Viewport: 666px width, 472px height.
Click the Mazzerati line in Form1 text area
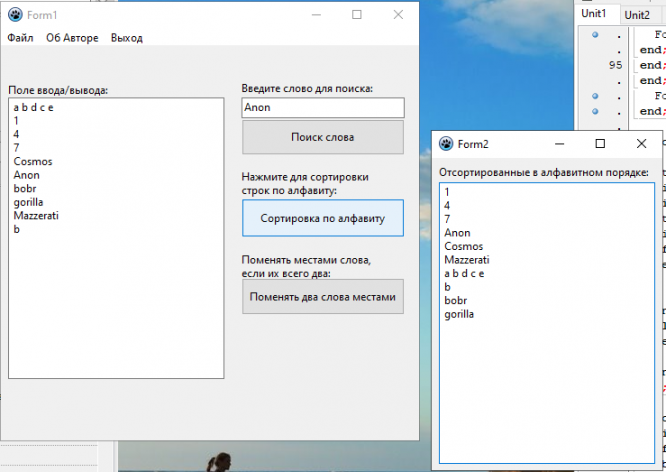[x=37, y=215]
